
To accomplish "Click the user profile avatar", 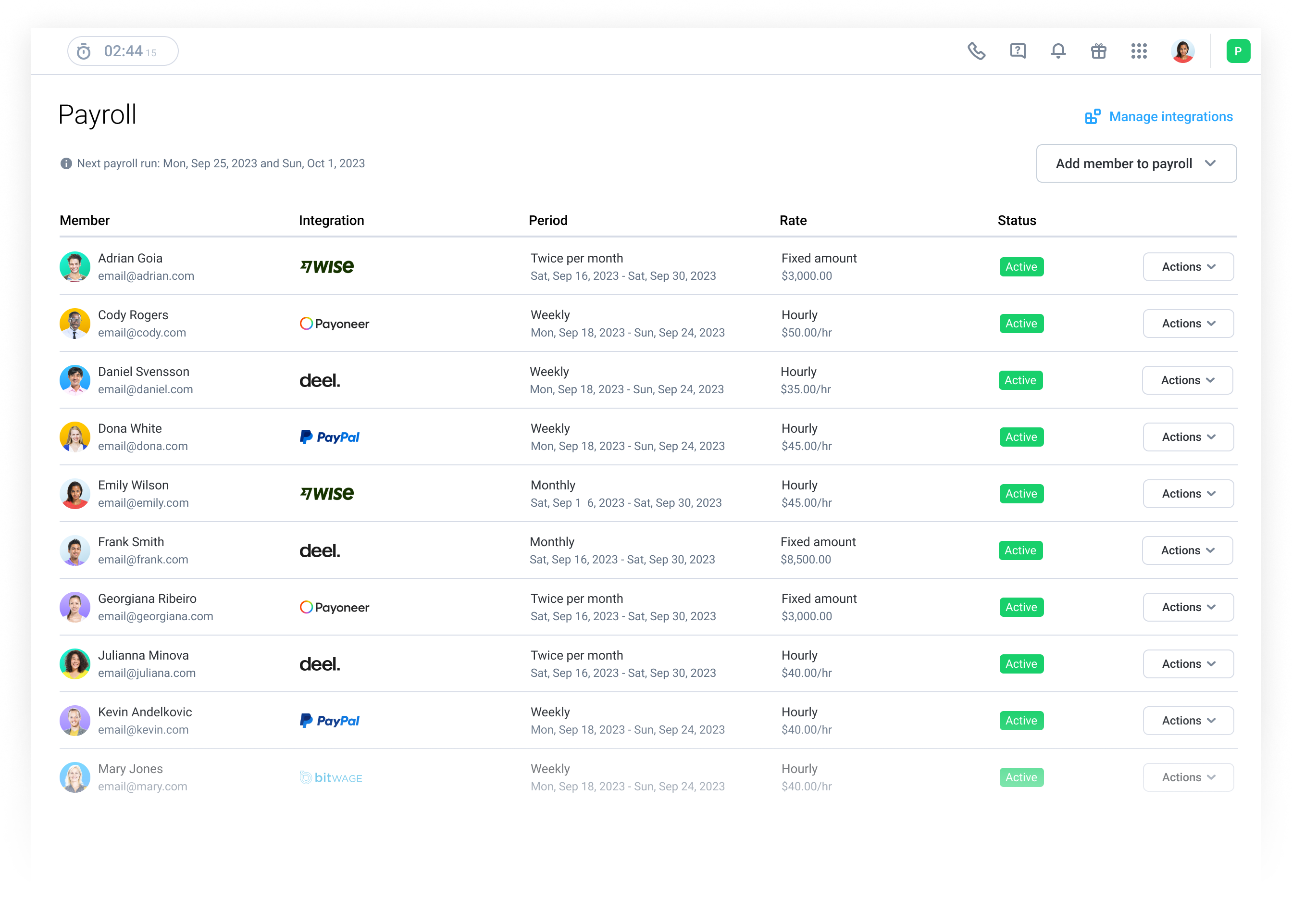I will 1182,51.
